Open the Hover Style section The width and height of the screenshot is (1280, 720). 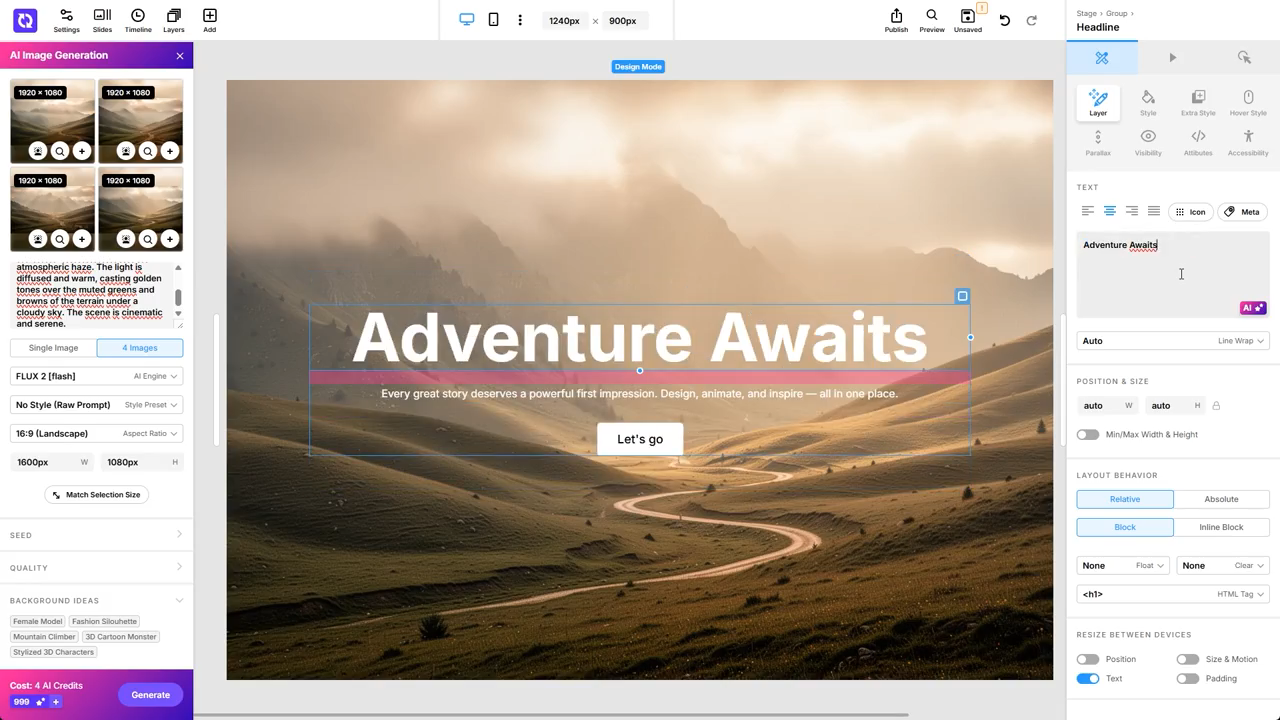coord(1248,102)
